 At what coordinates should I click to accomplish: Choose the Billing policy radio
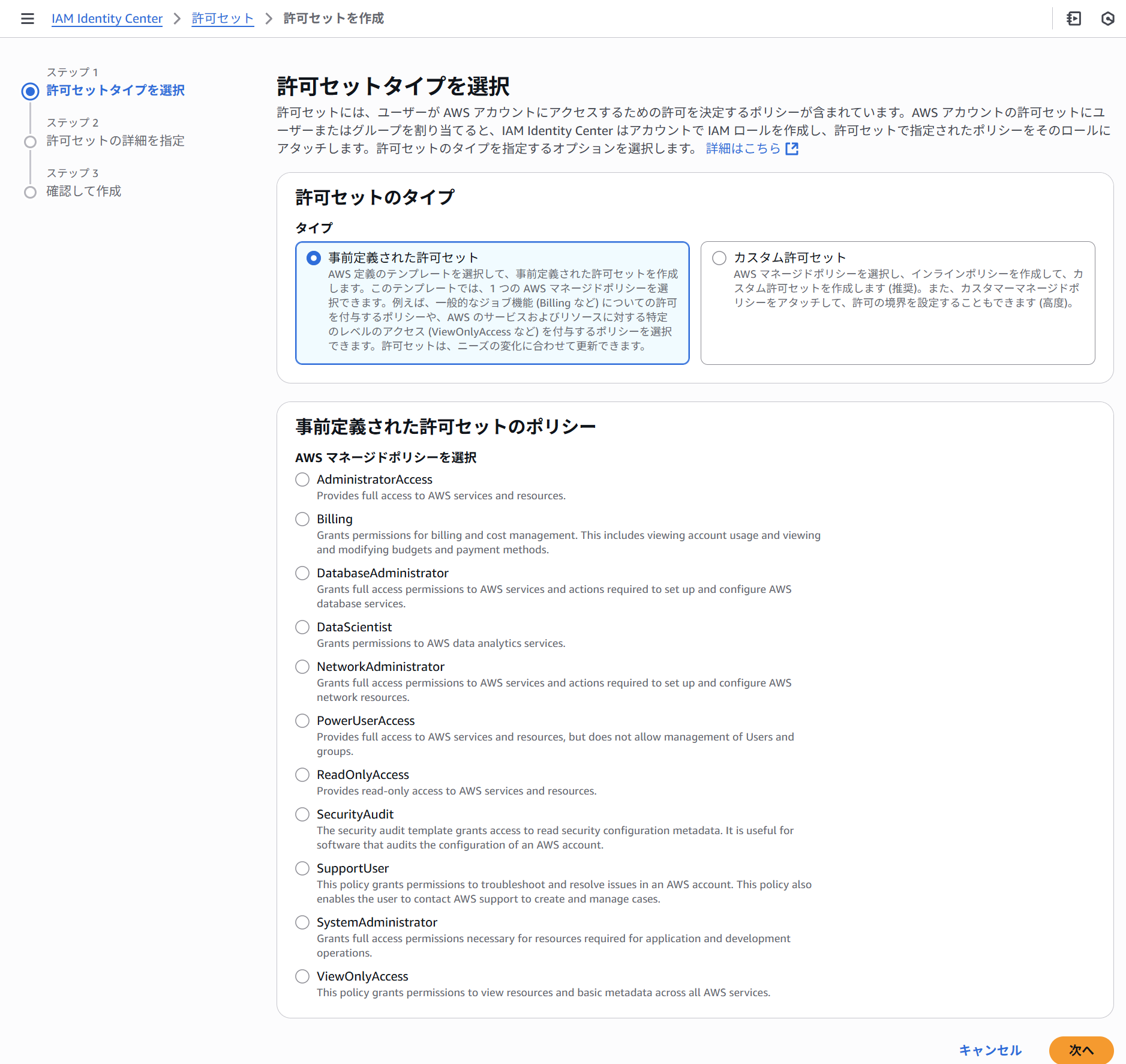tap(302, 519)
